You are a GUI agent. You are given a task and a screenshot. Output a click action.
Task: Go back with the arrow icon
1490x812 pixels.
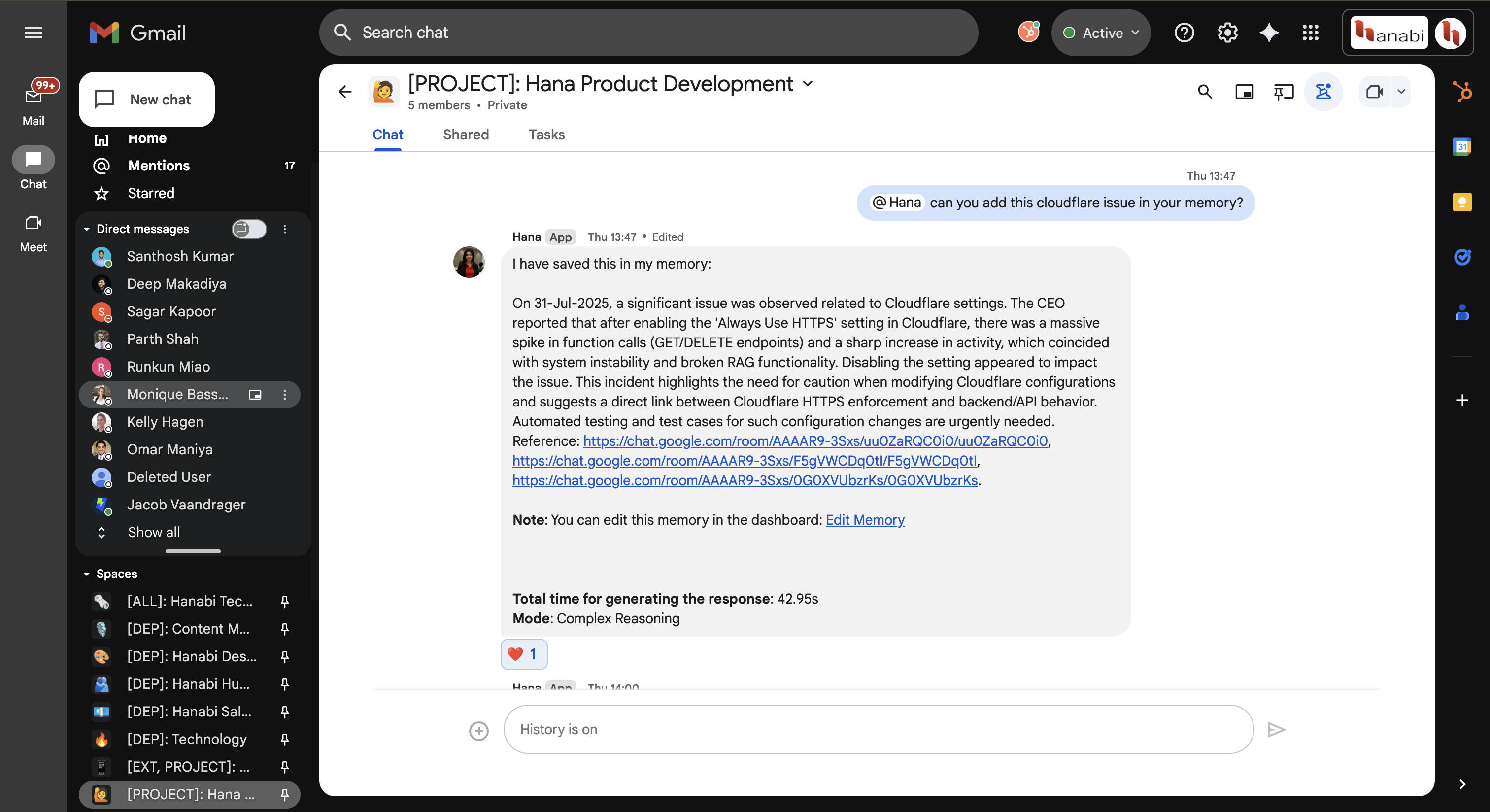(x=345, y=91)
